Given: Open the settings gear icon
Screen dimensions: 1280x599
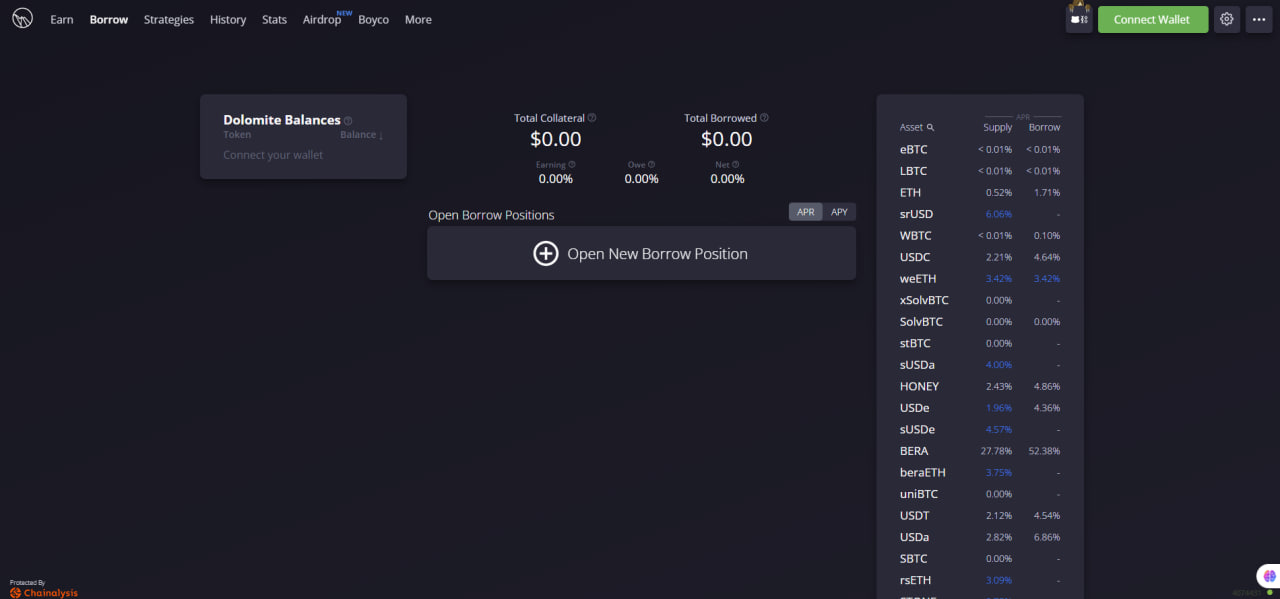Looking at the screenshot, I should pyautogui.click(x=1227, y=19).
